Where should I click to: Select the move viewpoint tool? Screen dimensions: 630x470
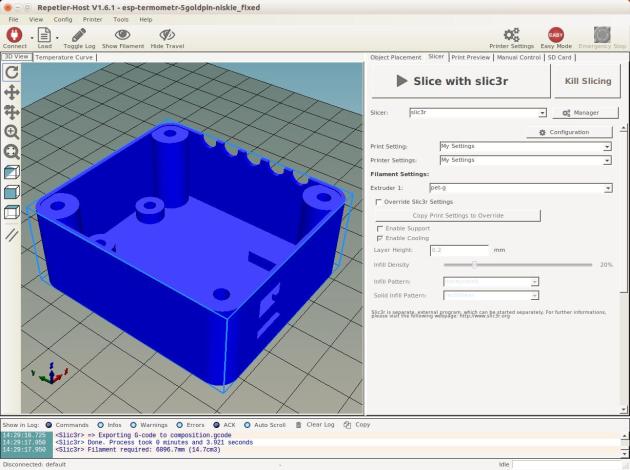tap(12, 92)
